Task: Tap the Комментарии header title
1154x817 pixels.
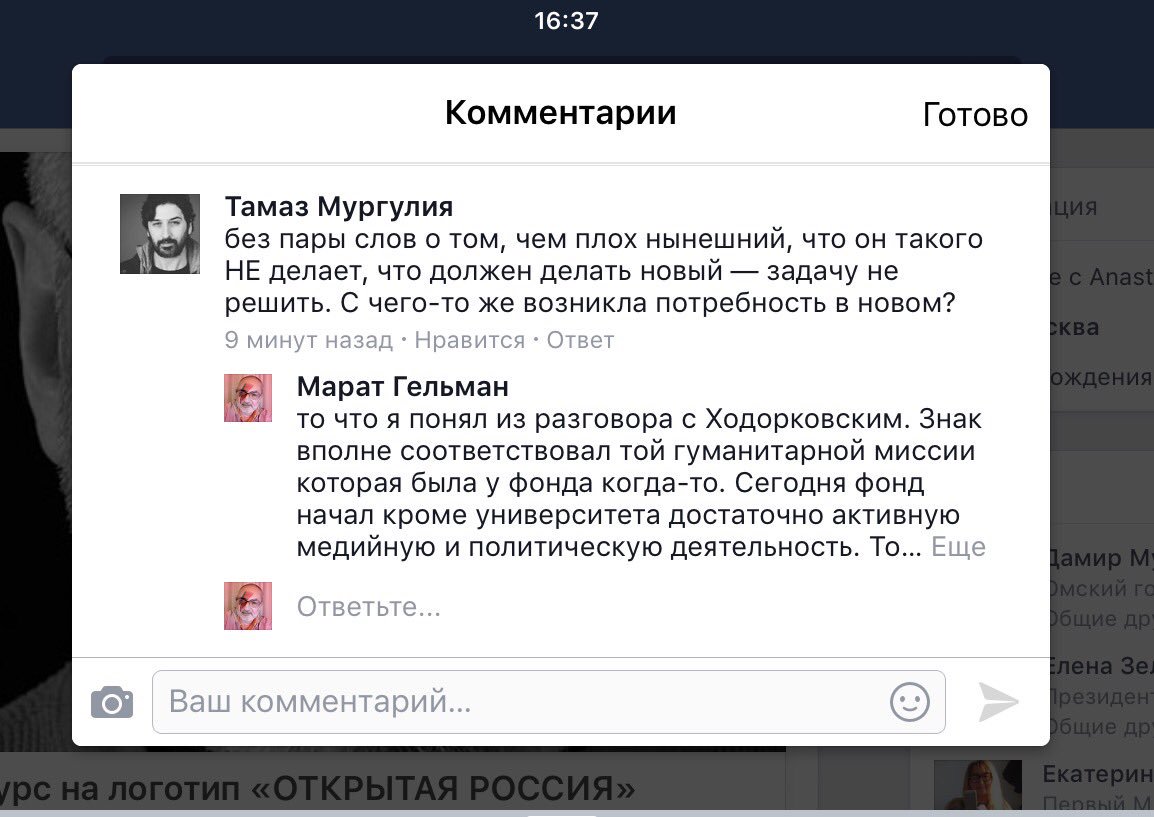Action: coord(561,113)
